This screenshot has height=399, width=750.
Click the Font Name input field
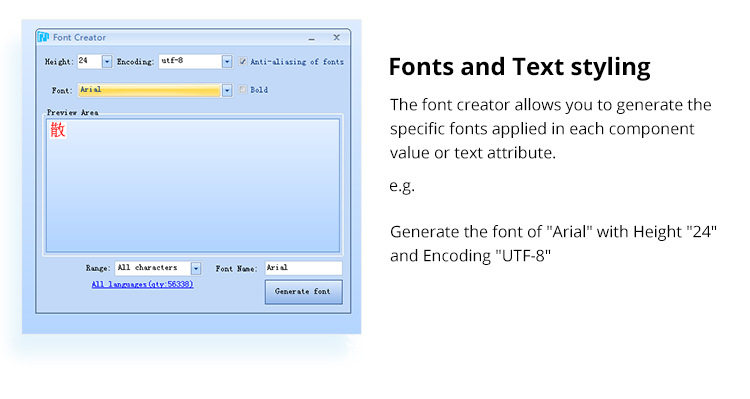[304, 268]
